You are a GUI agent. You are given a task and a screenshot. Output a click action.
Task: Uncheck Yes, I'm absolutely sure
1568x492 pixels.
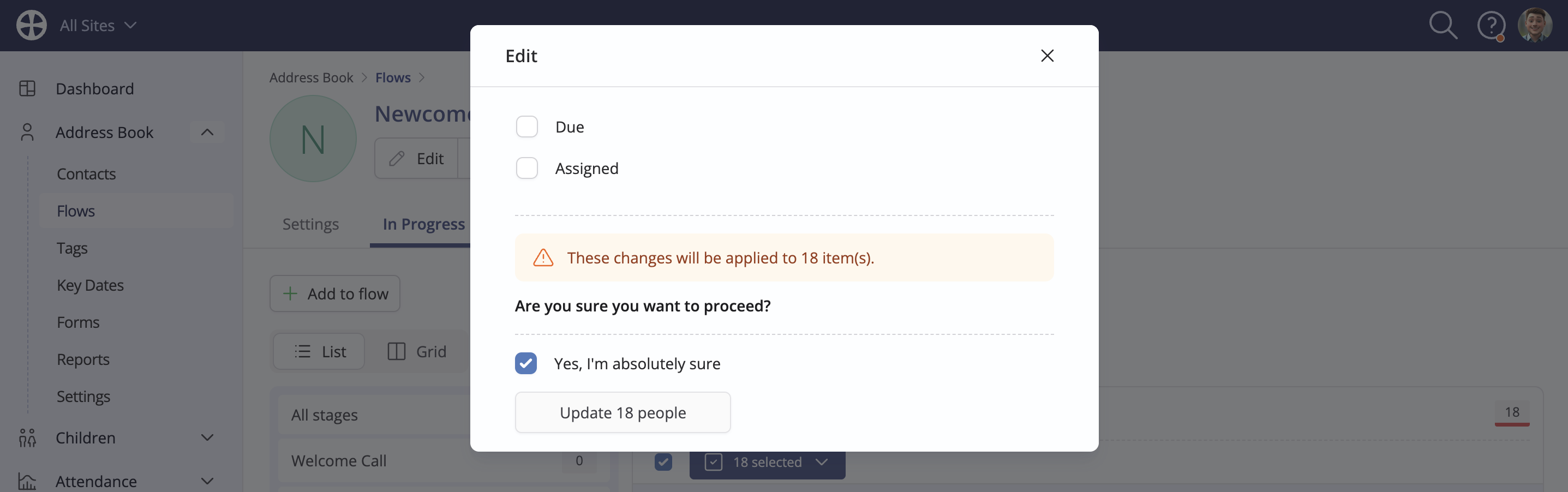pos(526,363)
